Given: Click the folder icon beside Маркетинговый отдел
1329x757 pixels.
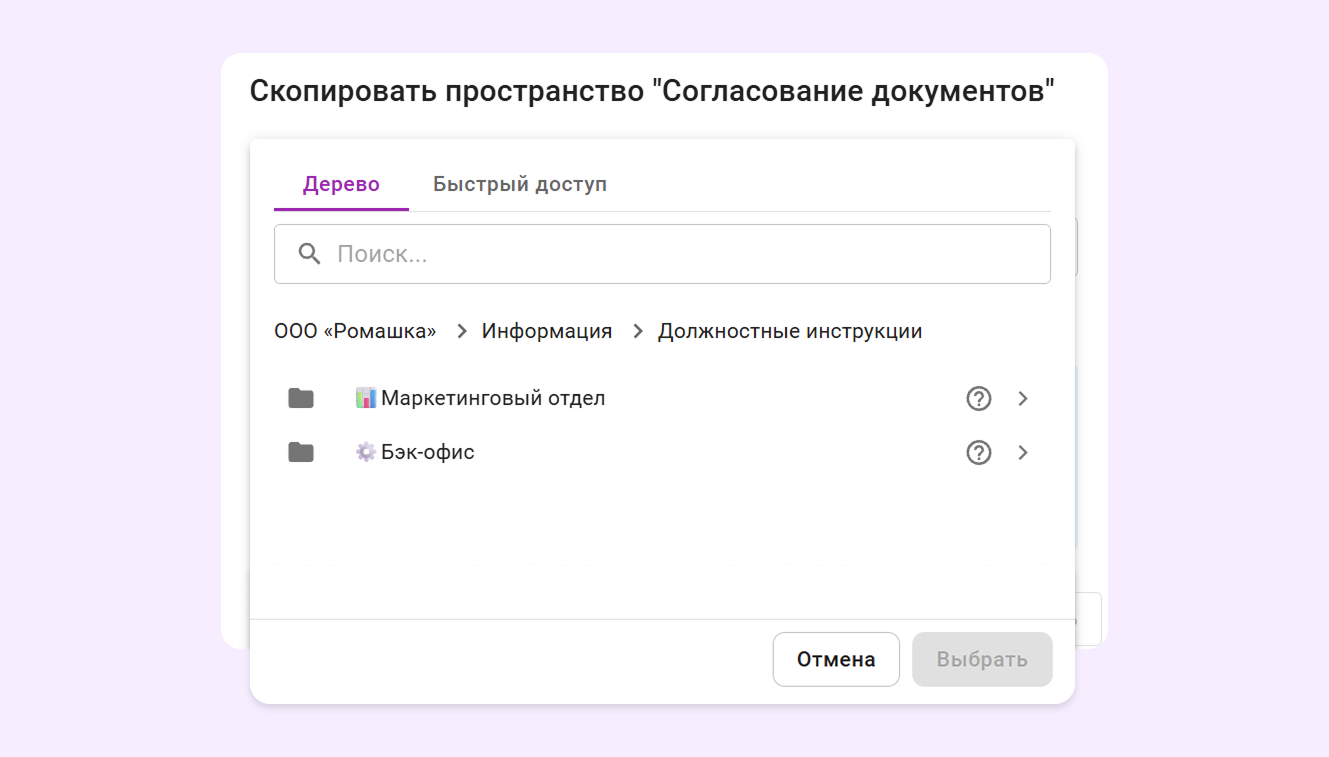Looking at the screenshot, I should [301, 398].
